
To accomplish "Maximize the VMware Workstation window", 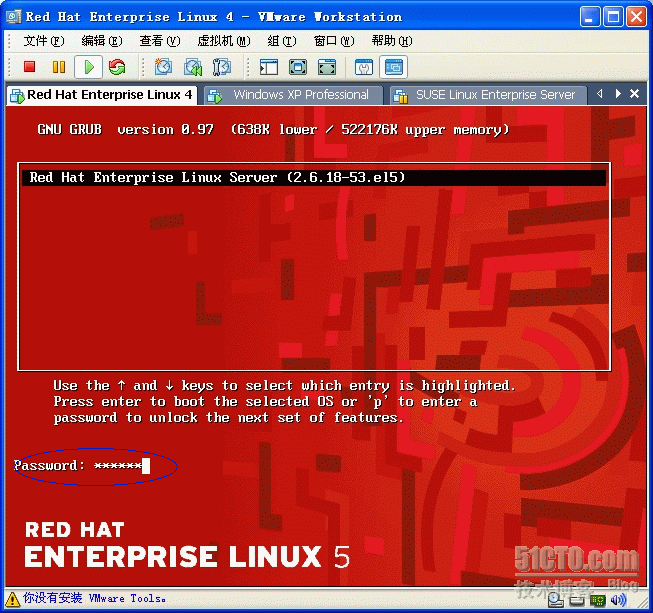I will tap(613, 17).
